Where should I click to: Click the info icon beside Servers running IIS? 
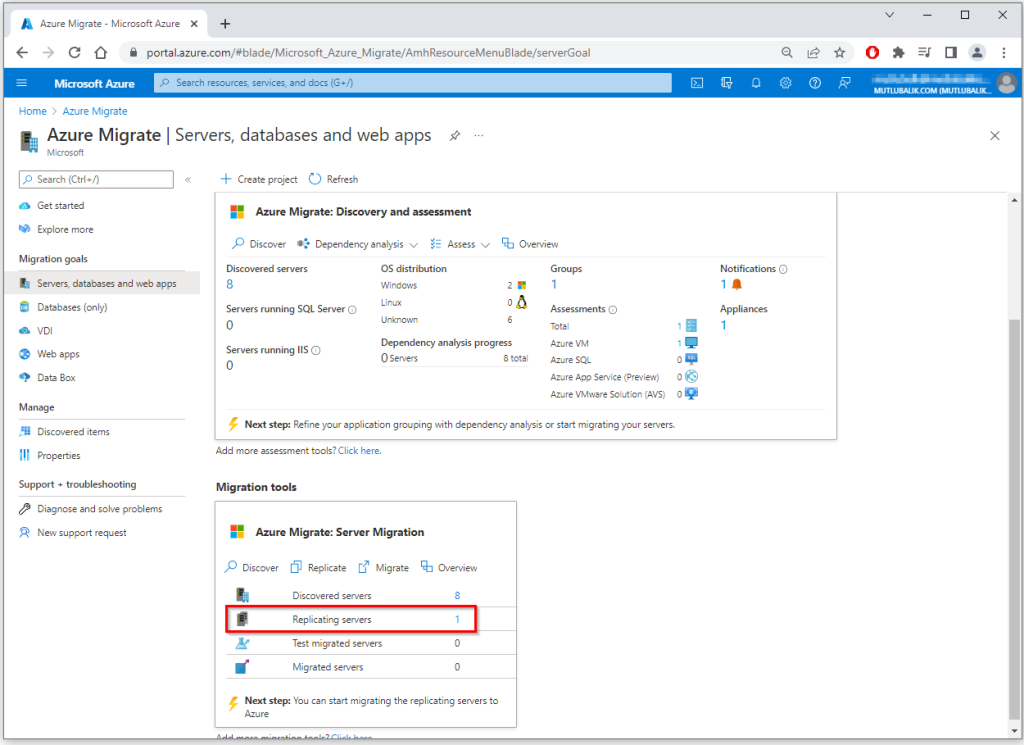[x=316, y=351]
